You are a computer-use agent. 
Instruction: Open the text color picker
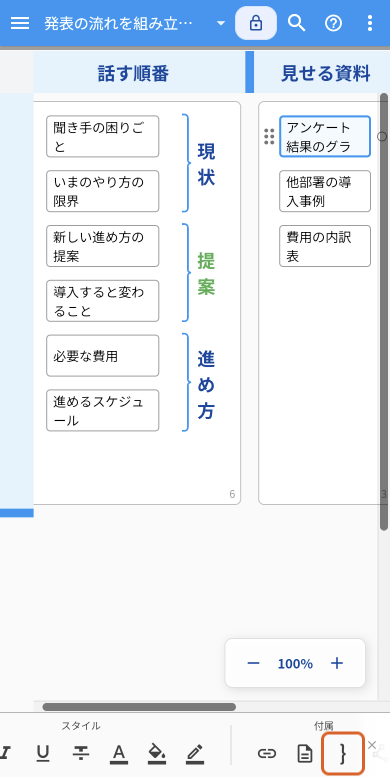point(118,754)
